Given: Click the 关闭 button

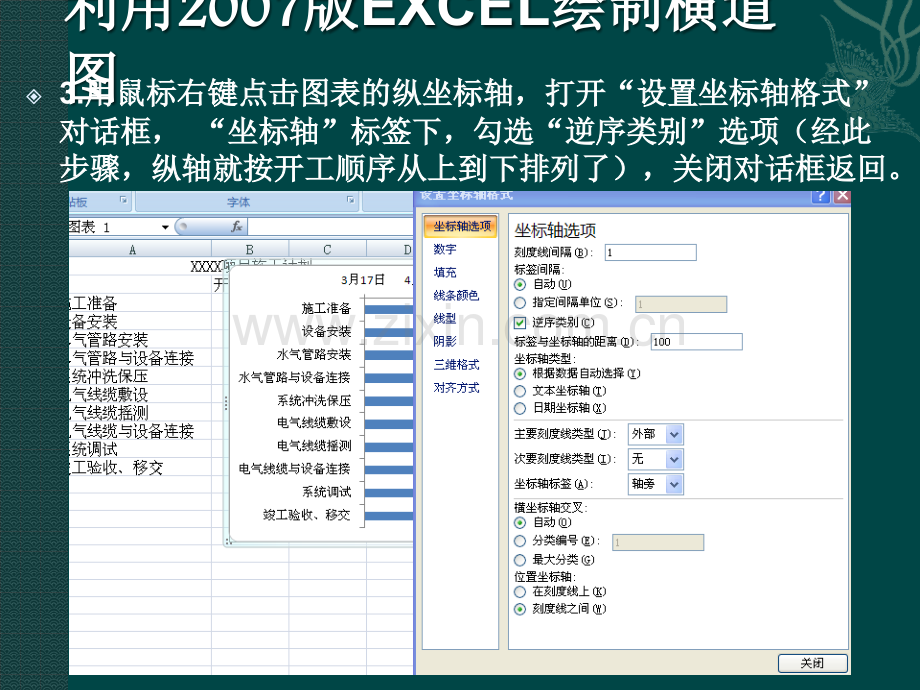Looking at the screenshot, I should click(x=813, y=663).
